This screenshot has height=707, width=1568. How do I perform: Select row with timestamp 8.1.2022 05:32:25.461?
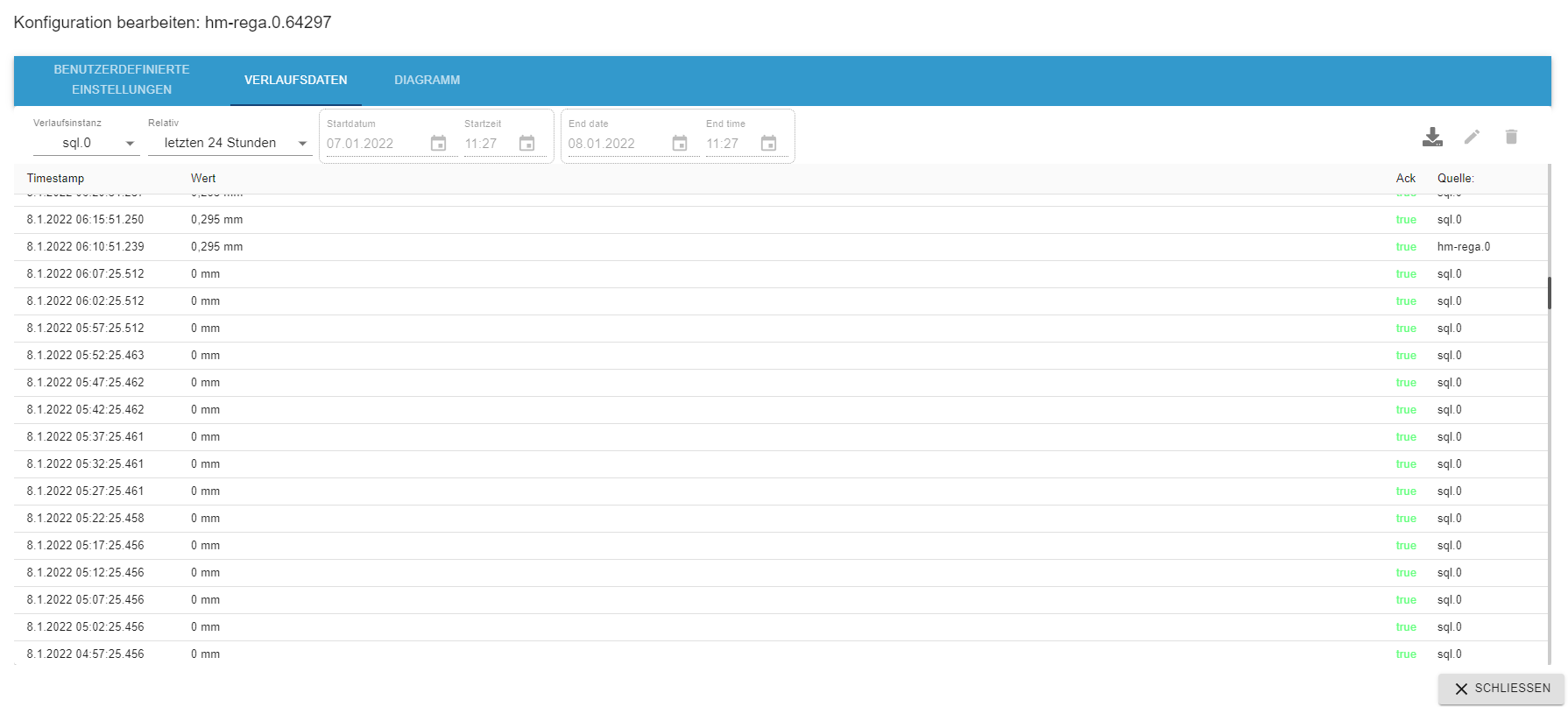pos(780,464)
